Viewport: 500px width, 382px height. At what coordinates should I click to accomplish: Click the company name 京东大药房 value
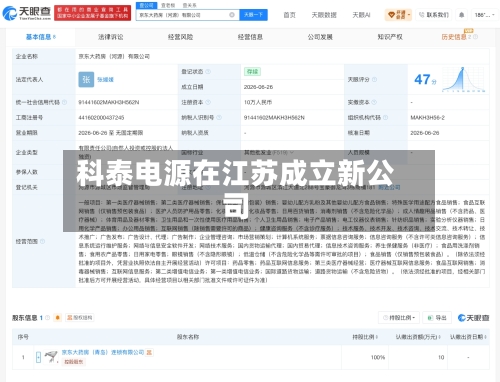pos(114,56)
